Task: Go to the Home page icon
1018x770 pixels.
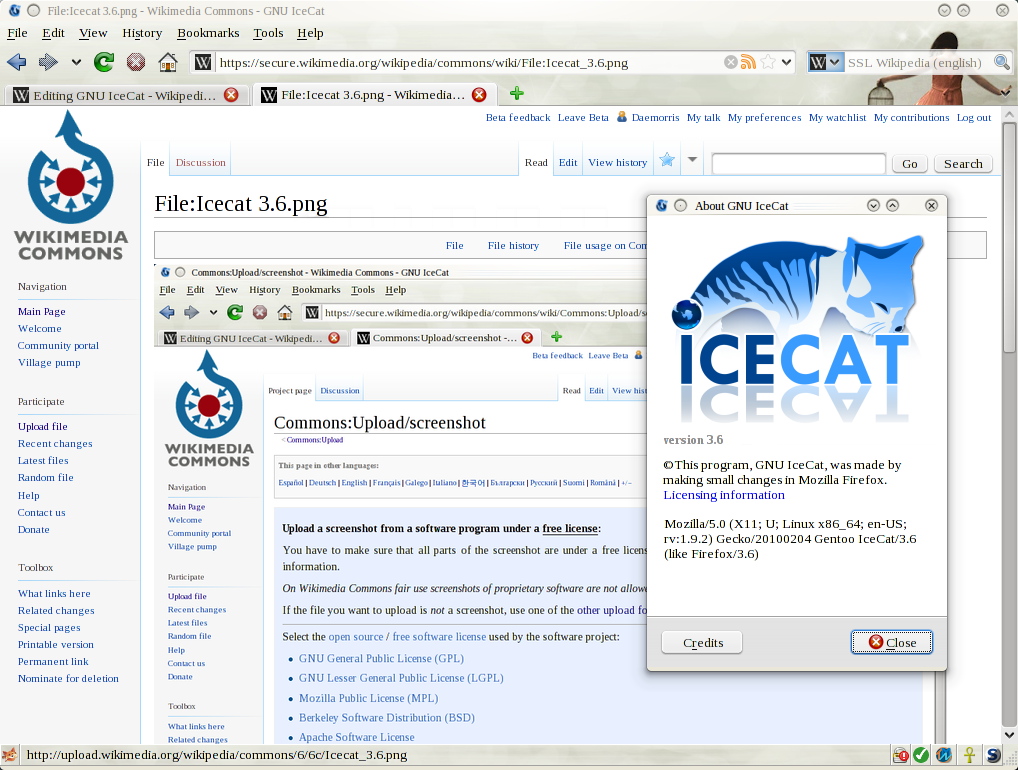Action: tap(167, 62)
